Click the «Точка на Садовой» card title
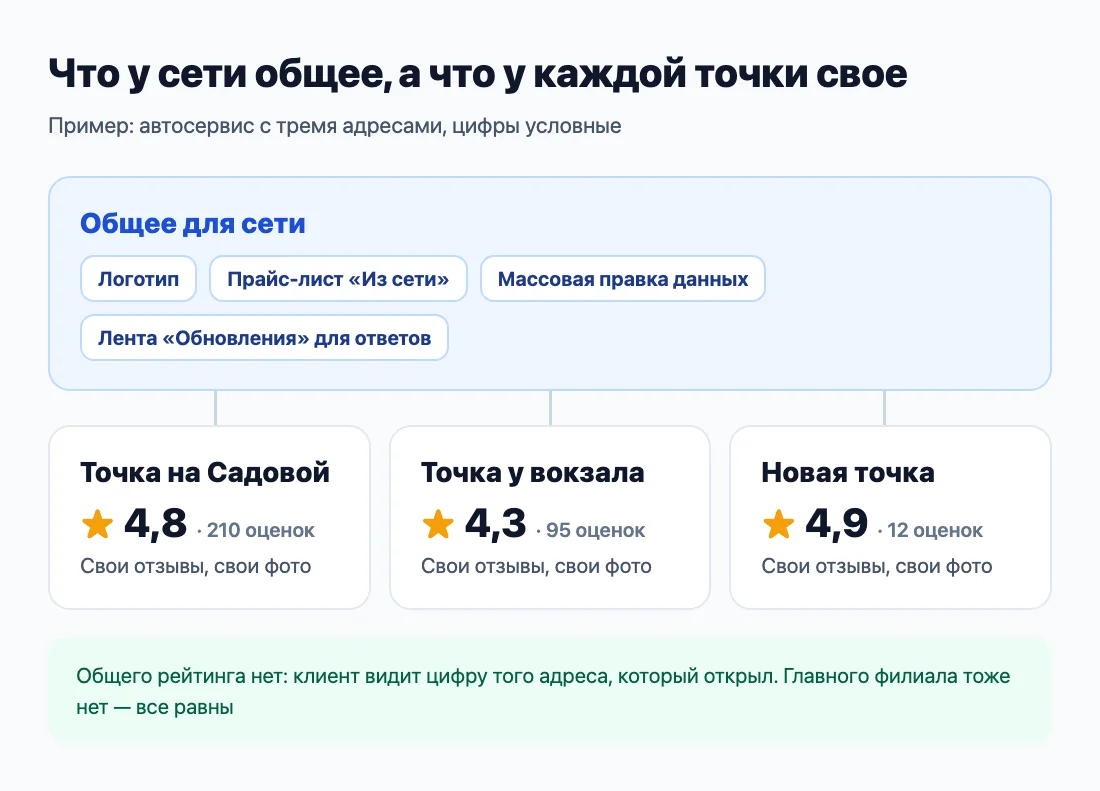 [205, 473]
